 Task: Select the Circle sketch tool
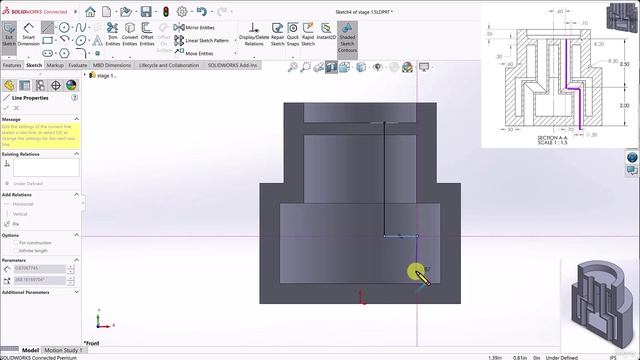coord(64,27)
